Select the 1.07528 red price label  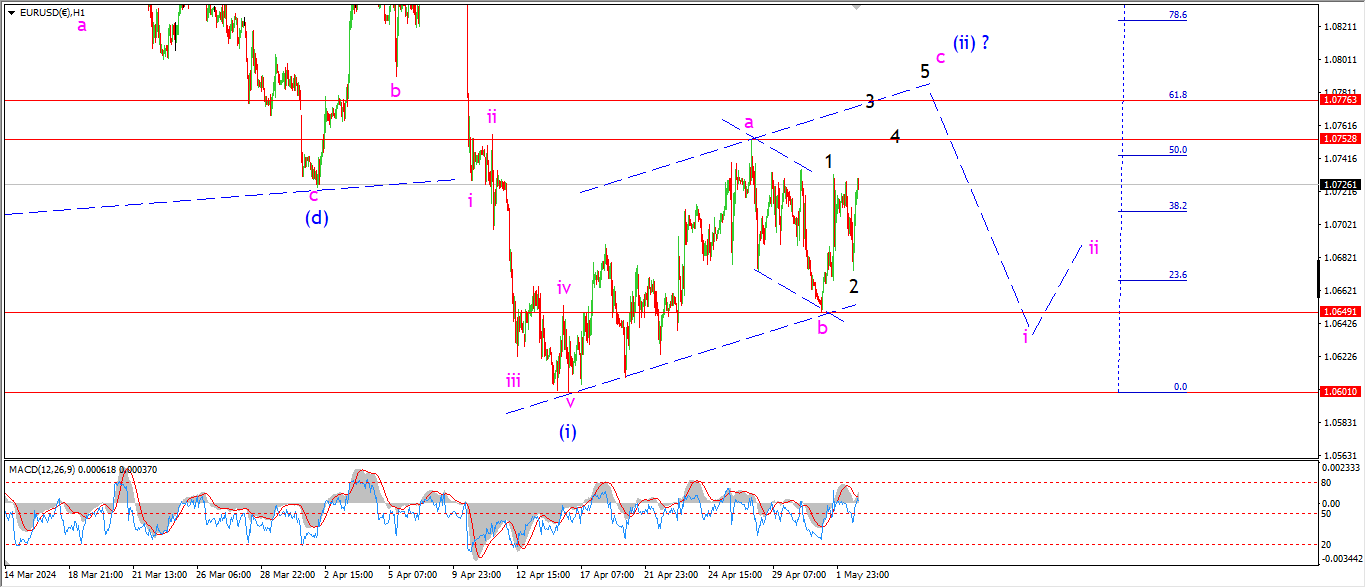click(x=1339, y=139)
